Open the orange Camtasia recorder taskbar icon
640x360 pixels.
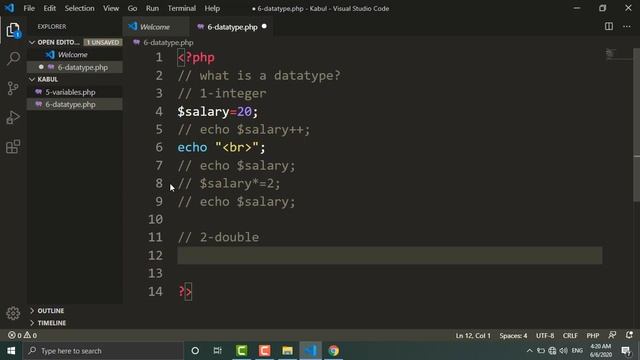[264, 351]
